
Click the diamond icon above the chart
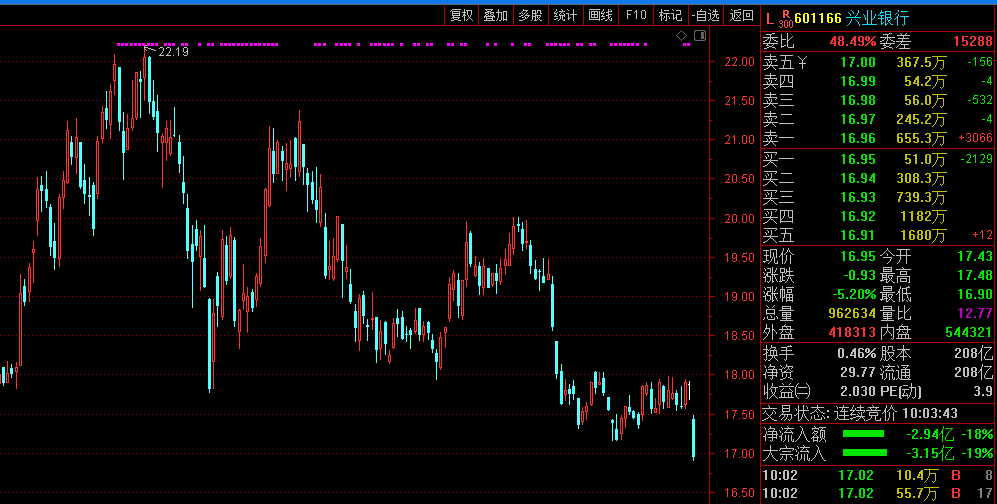point(681,36)
